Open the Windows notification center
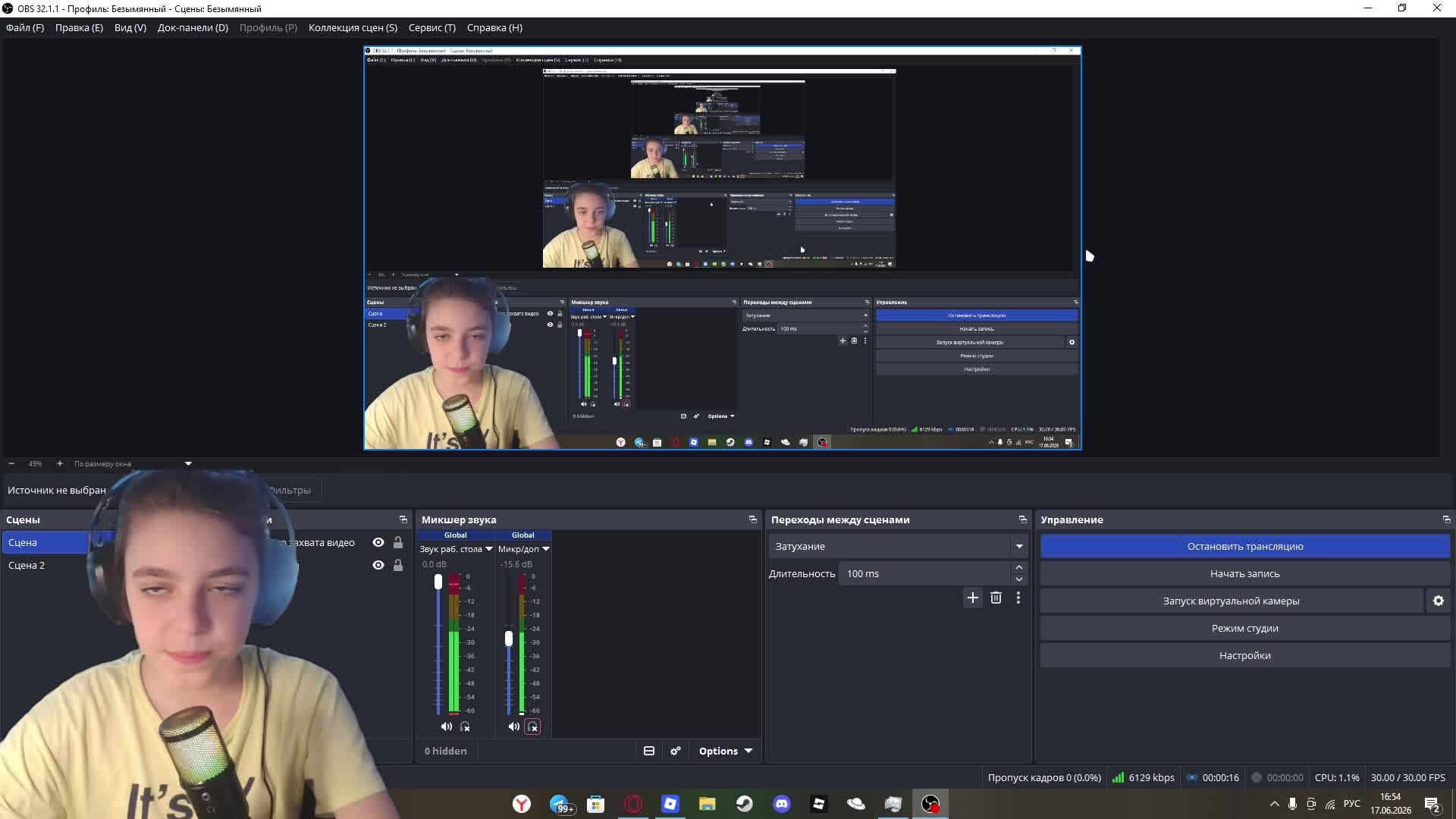The width and height of the screenshot is (1456, 819). point(1432,804)
